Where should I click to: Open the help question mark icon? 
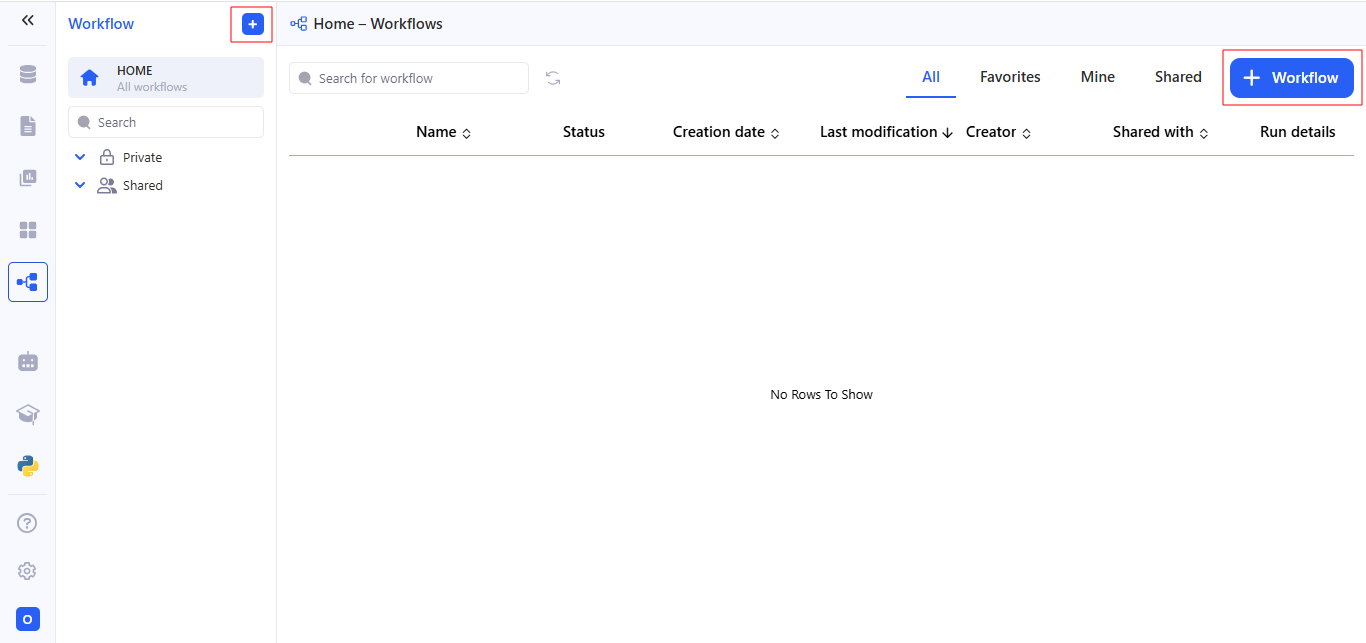(28, 523)
